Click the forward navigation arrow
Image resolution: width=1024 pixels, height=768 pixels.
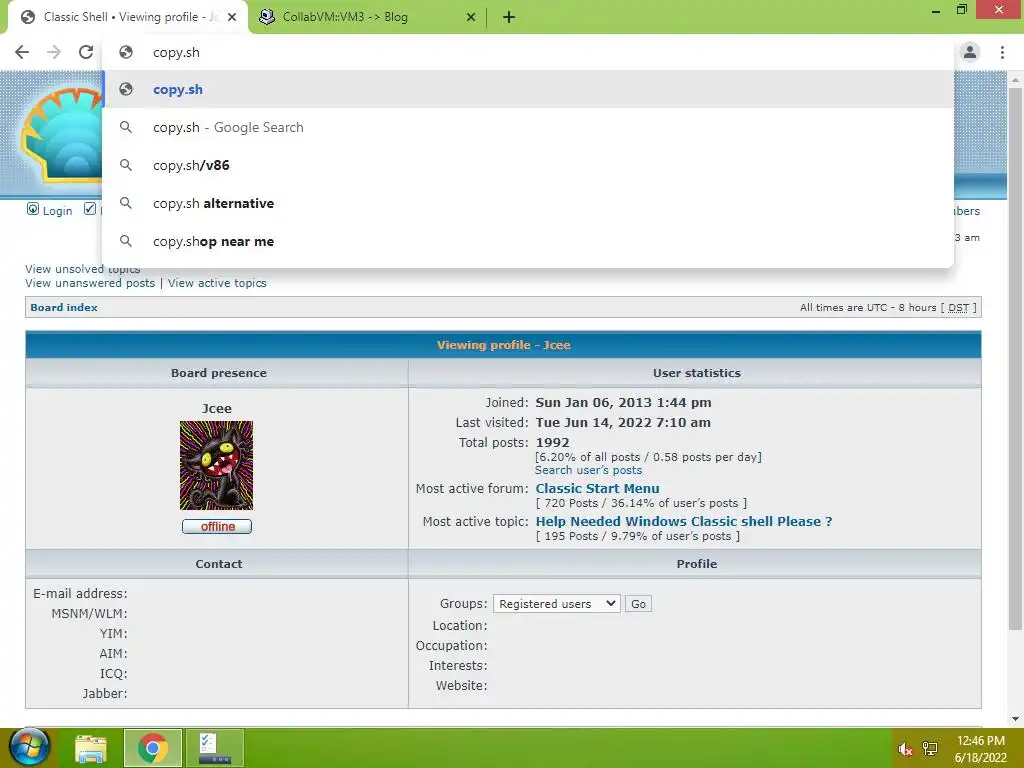pos(54,52)
